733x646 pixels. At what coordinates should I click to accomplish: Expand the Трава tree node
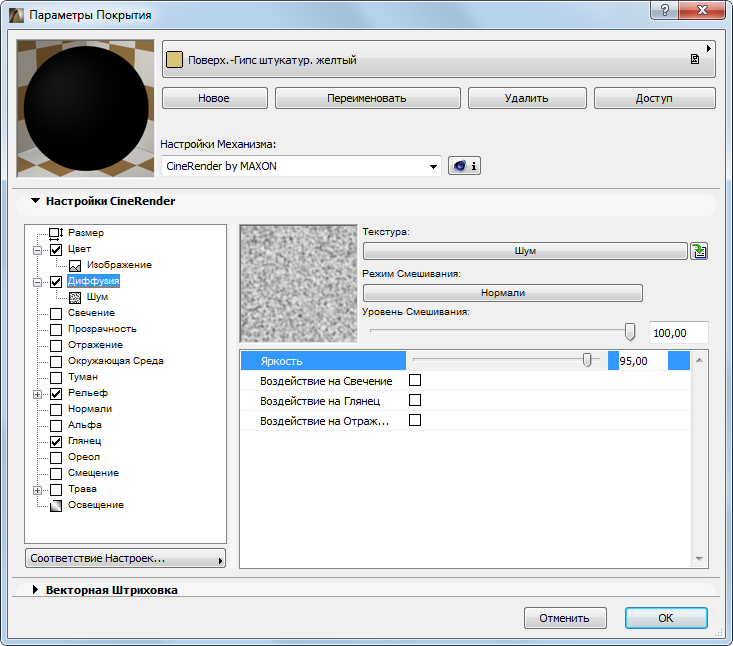pyautogui.click(x=37, y=490)
